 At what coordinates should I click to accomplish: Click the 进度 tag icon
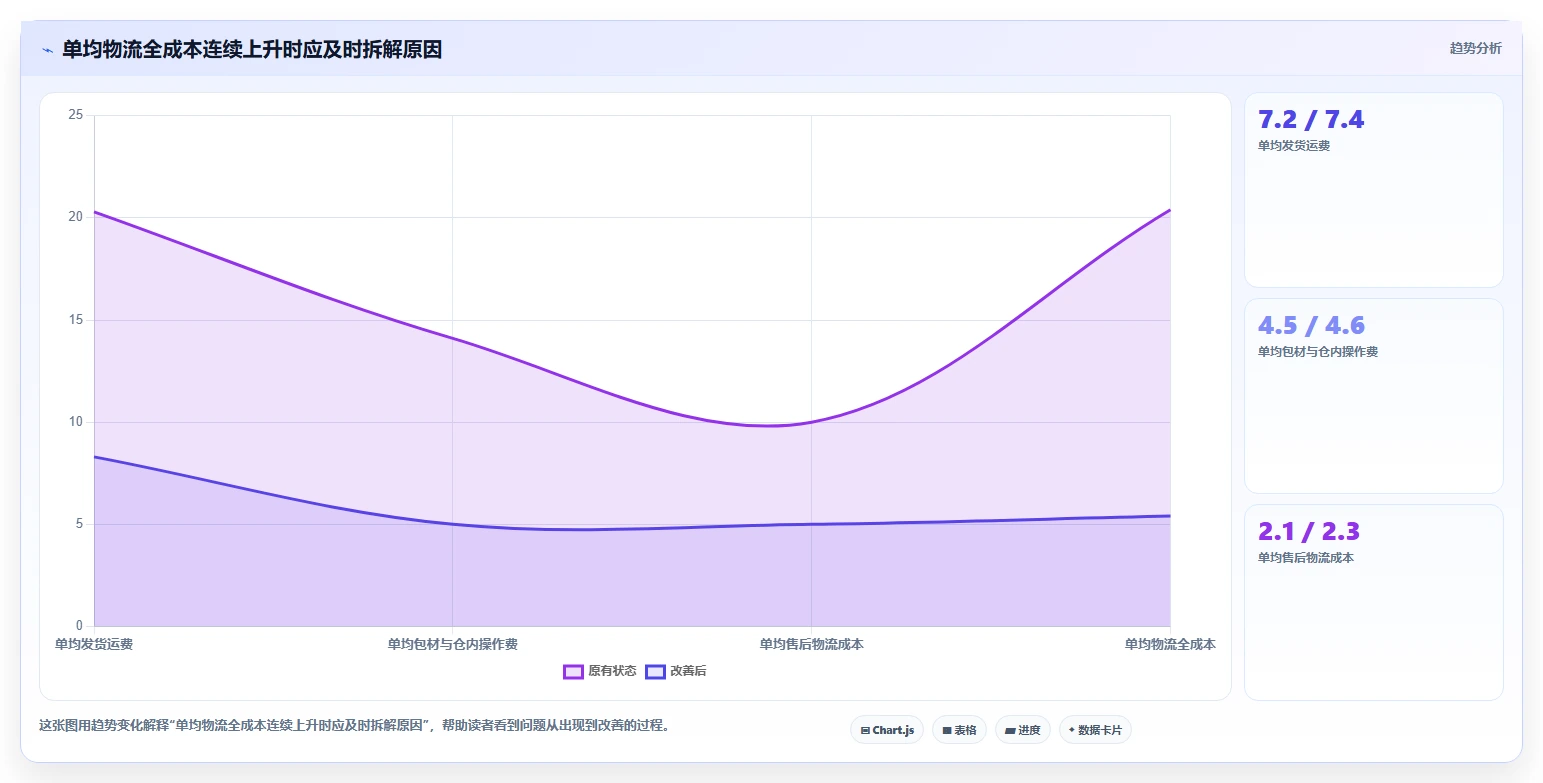point(1010,731)
